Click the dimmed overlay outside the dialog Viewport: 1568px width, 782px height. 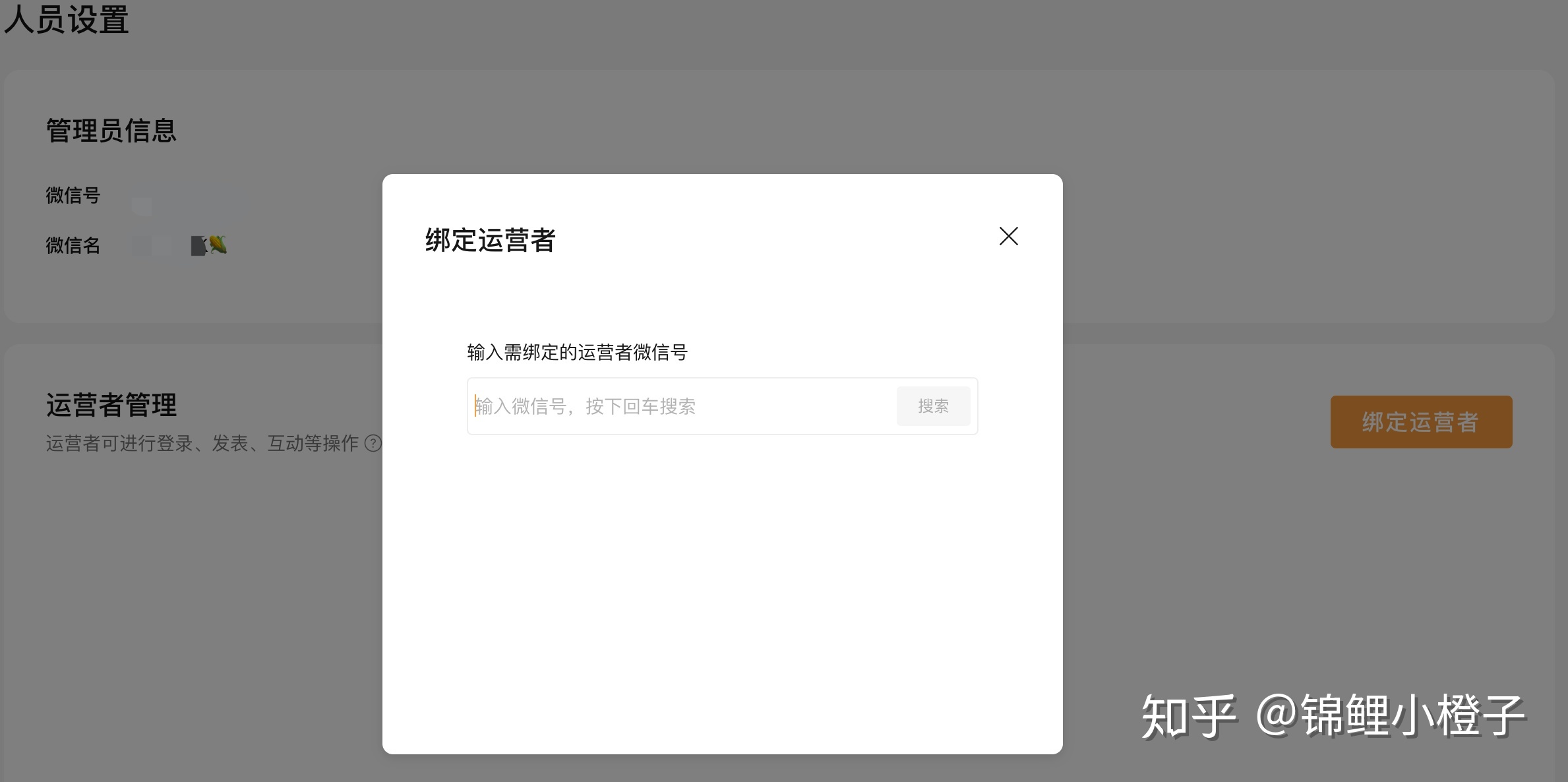pyautogui.click(x=198, y=593)
